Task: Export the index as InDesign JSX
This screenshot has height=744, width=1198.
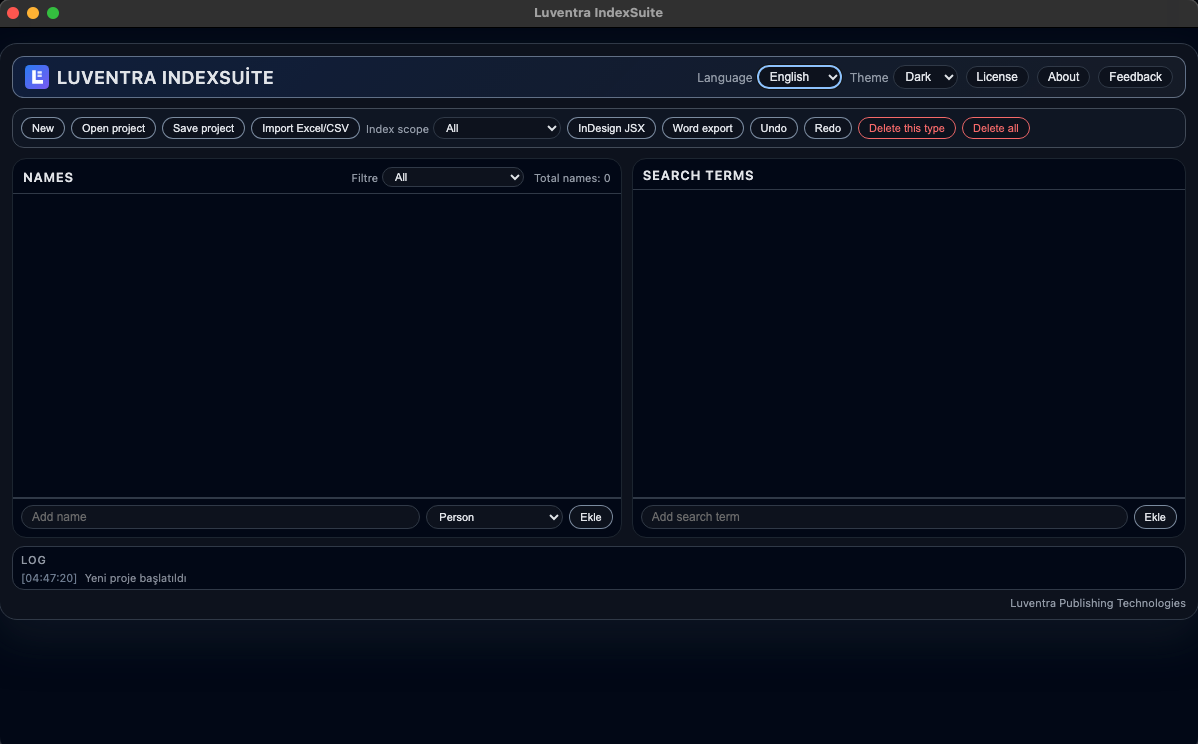Action: pos(611,128)
